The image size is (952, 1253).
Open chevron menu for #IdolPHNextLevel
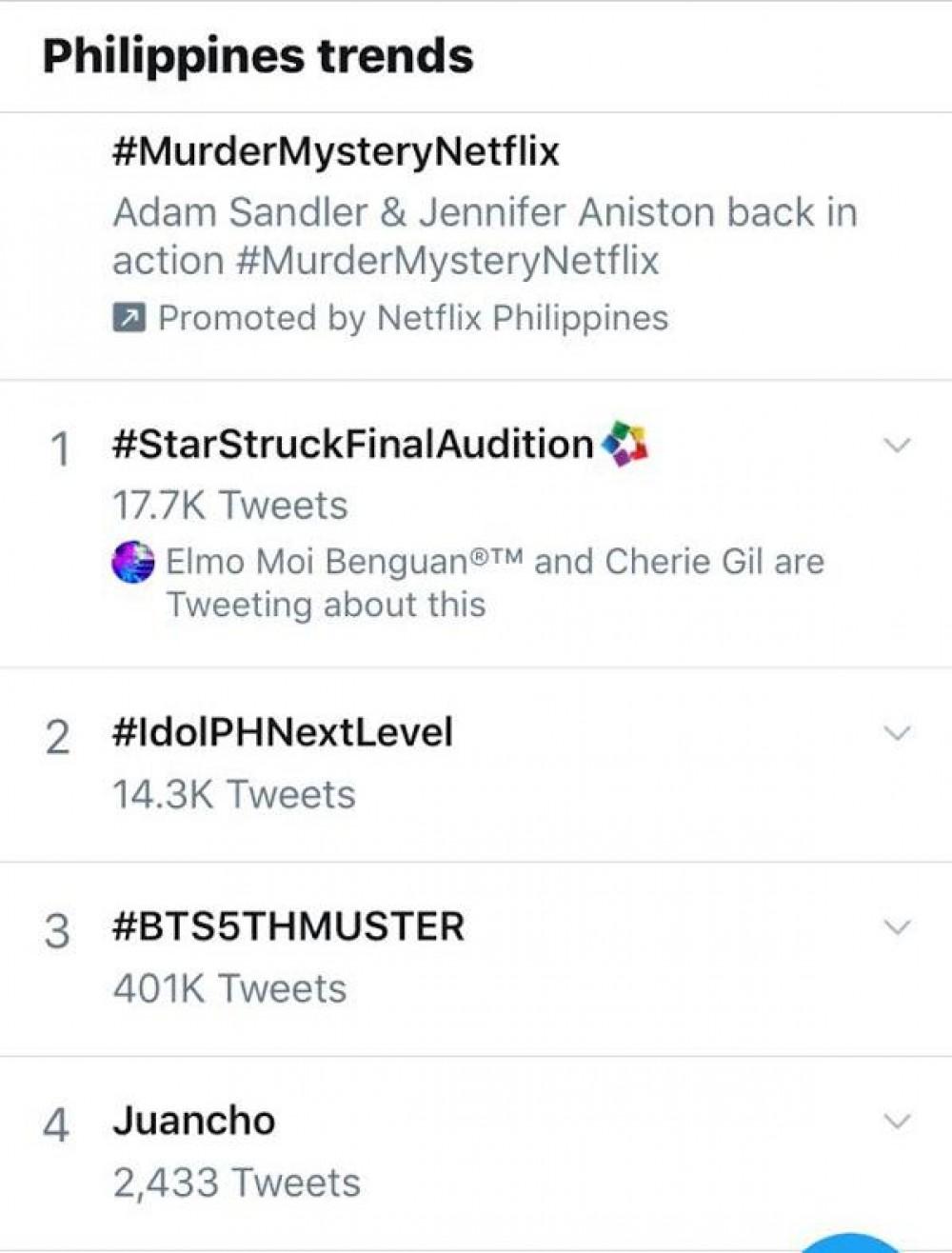[x=897, y=732]
